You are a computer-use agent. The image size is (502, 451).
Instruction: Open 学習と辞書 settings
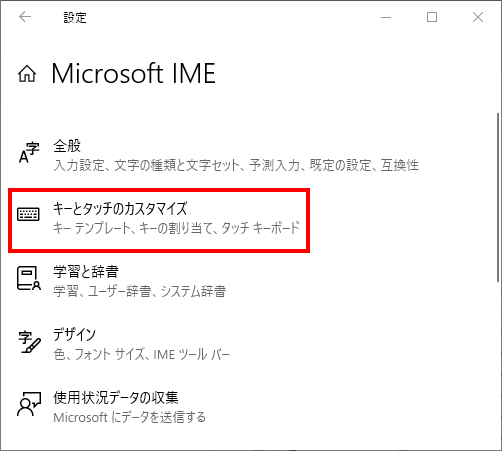point(86,272)
